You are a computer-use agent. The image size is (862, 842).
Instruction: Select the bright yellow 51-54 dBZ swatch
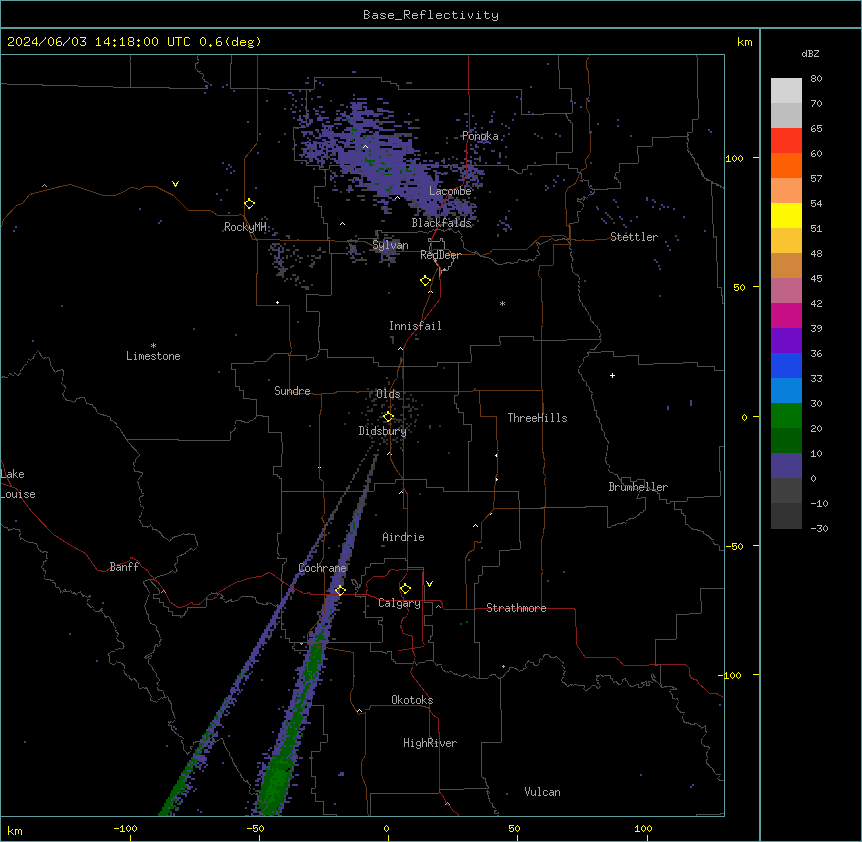click(786, 216)
